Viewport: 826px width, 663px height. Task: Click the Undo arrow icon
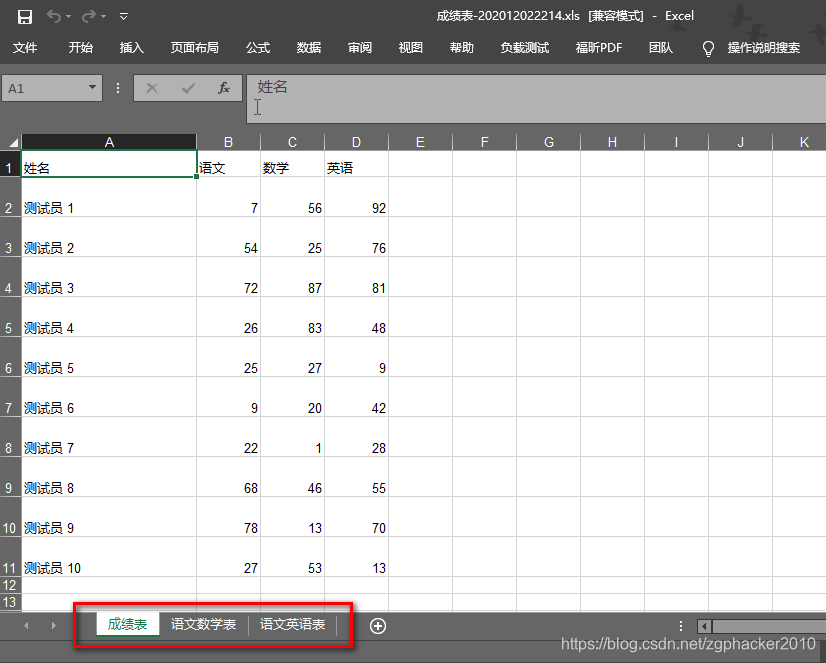[54, 16]
